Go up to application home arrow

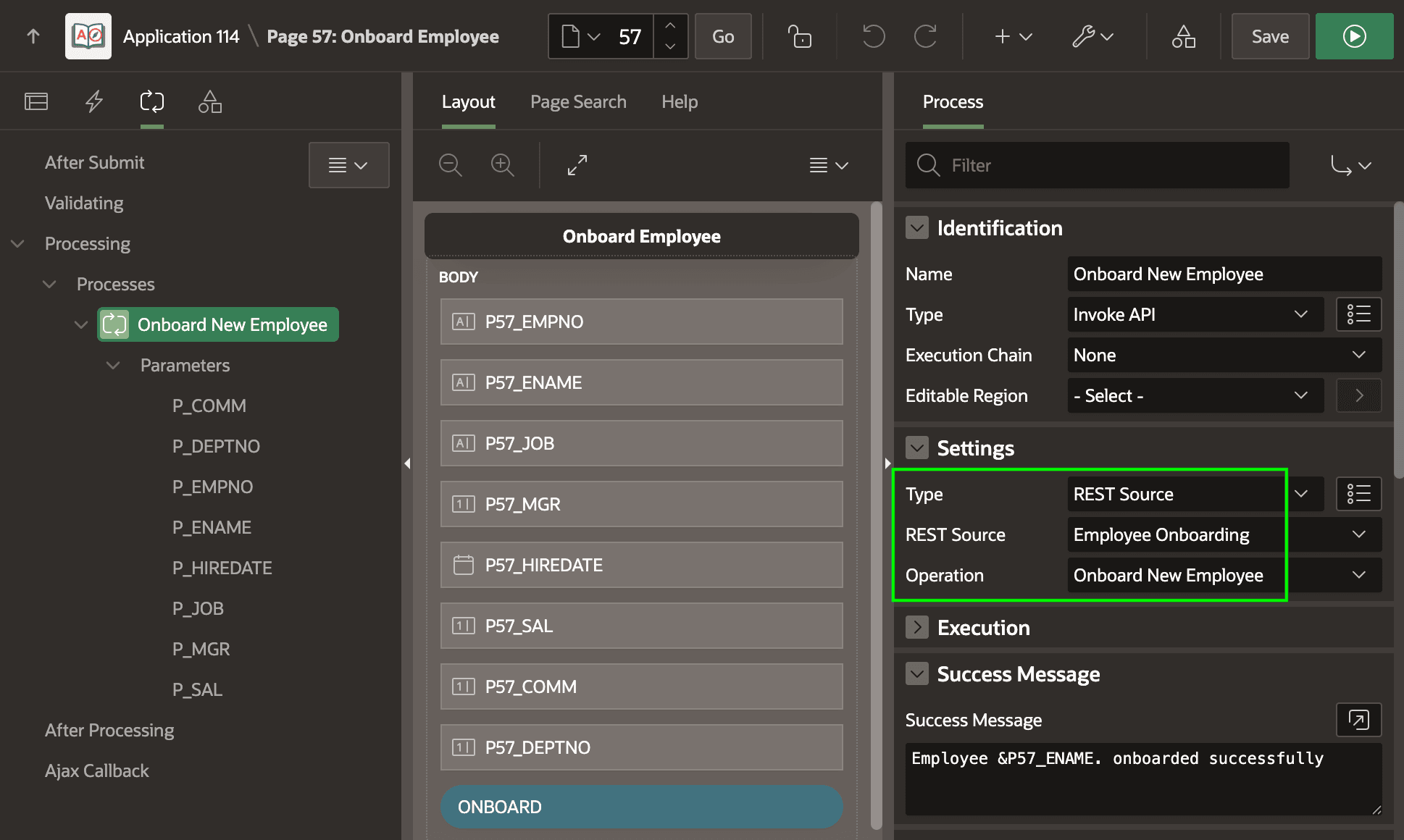coord(33,36)
